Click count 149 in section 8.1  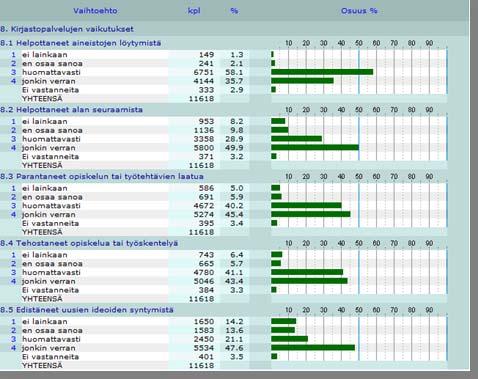point(206,55)
